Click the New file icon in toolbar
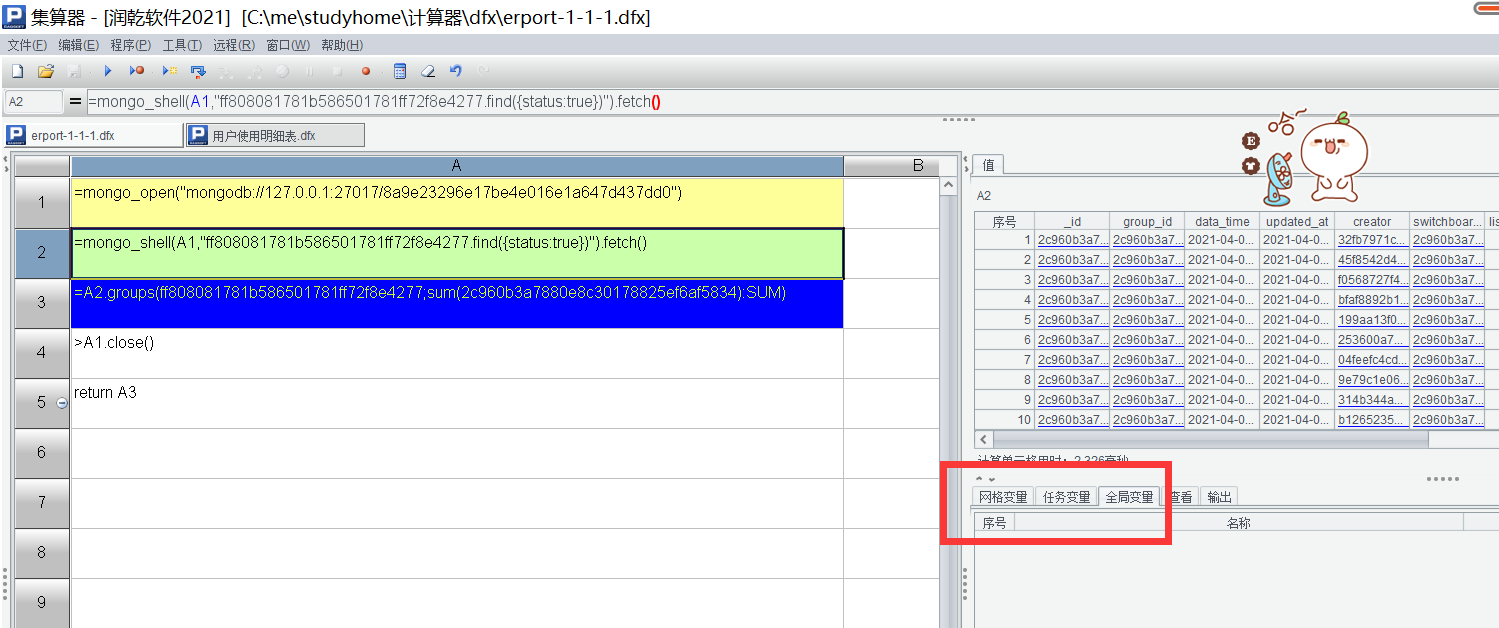1499x628 pixels. [x=17, y=71]
